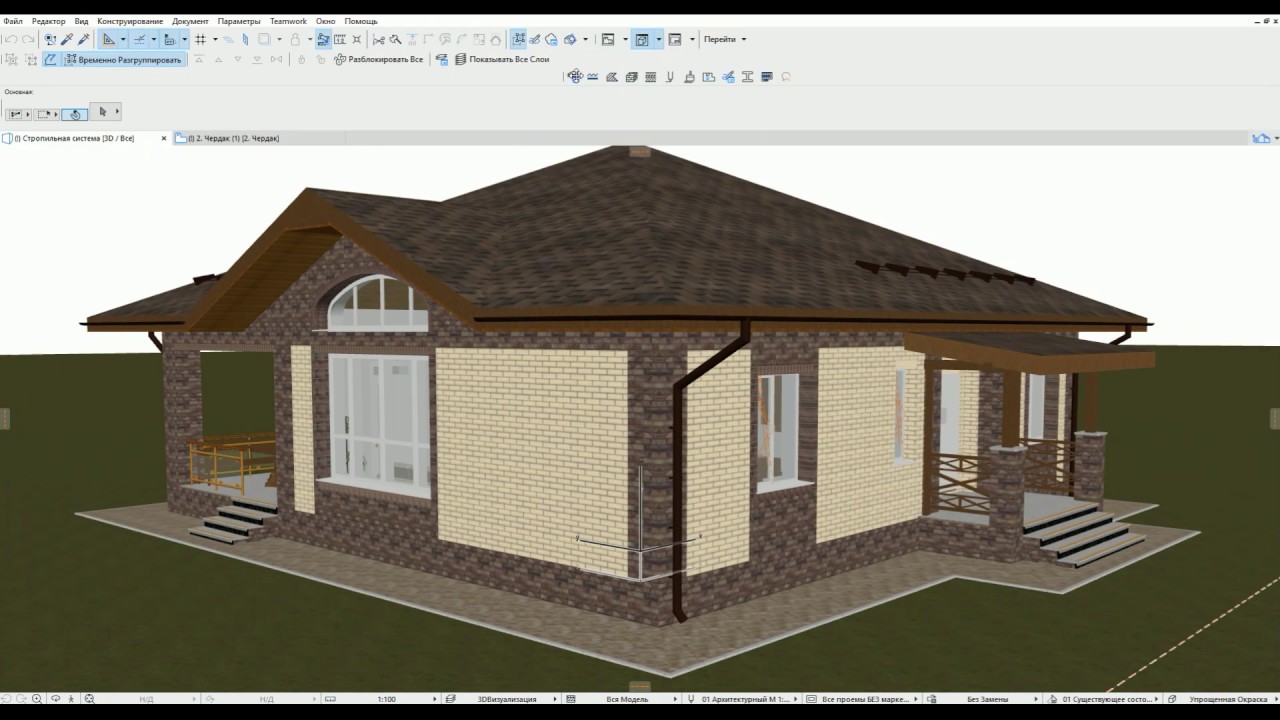1280x720 pixels.
Task: Click the floor plan window icon
Action: [x=608, y=40]
